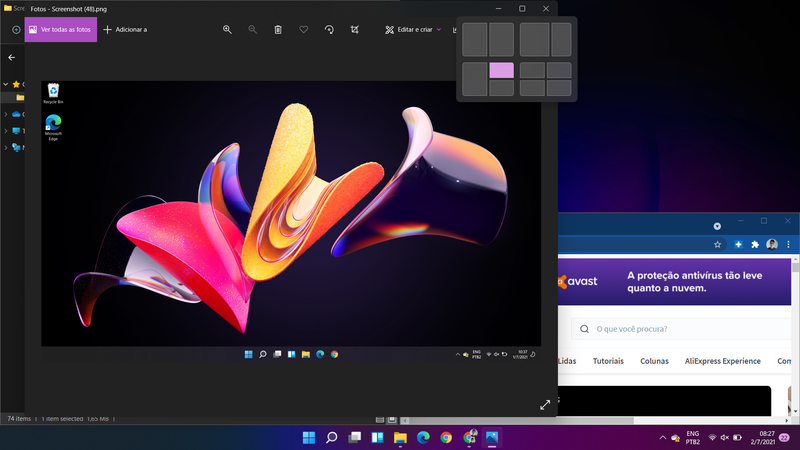Click the blue plus extension icon in Chrome
The width and height of the screenshot is (800, 450).
click(x=738, y=244)
